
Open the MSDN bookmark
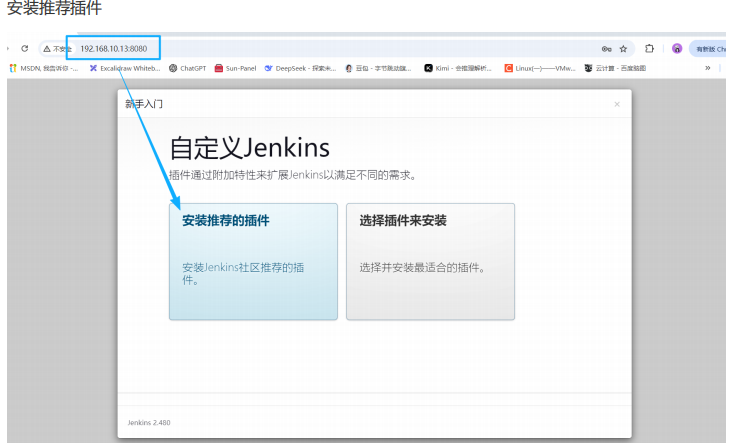44,68
